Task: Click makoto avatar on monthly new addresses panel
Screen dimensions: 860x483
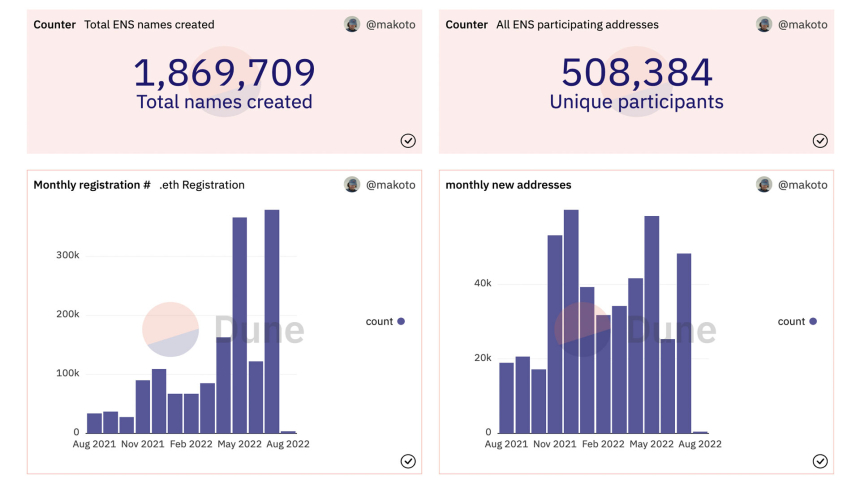Action: point(764,184)
